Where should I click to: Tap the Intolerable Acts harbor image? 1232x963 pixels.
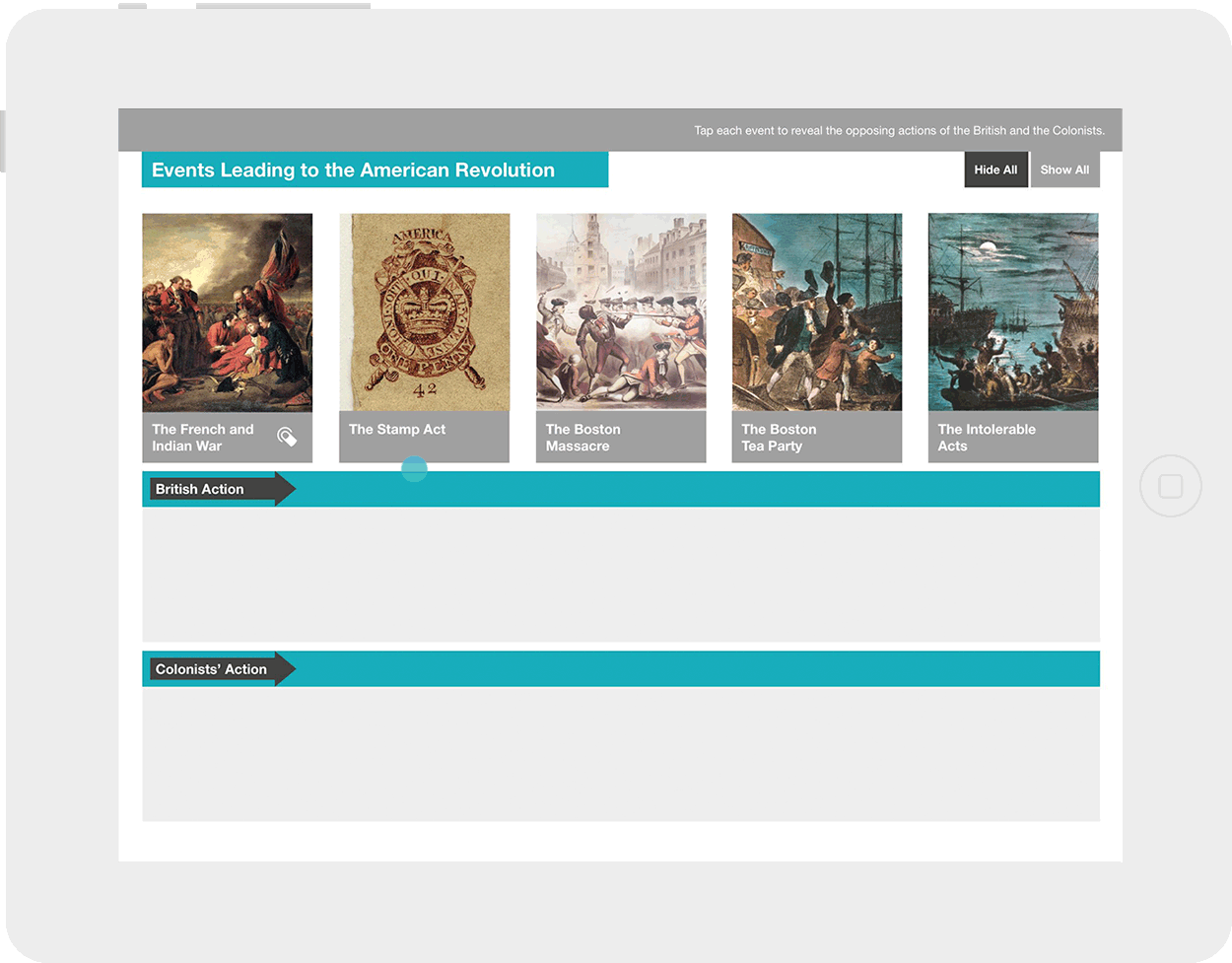[1013, 312]
